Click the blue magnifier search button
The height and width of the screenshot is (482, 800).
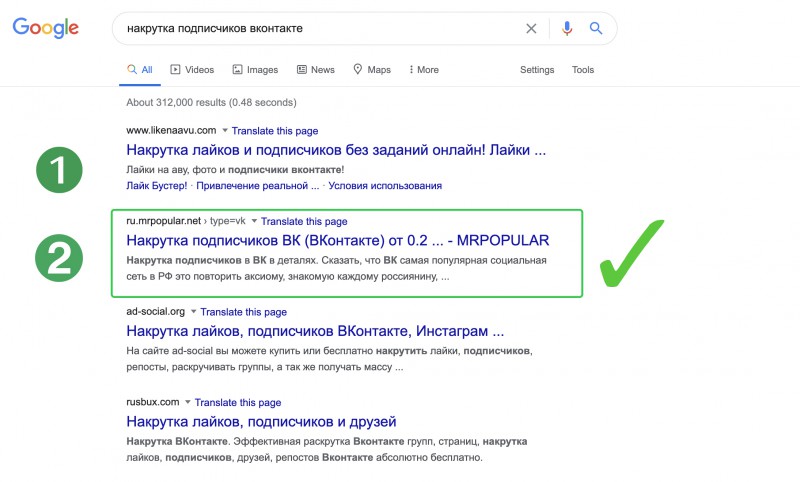coord(596,29)
